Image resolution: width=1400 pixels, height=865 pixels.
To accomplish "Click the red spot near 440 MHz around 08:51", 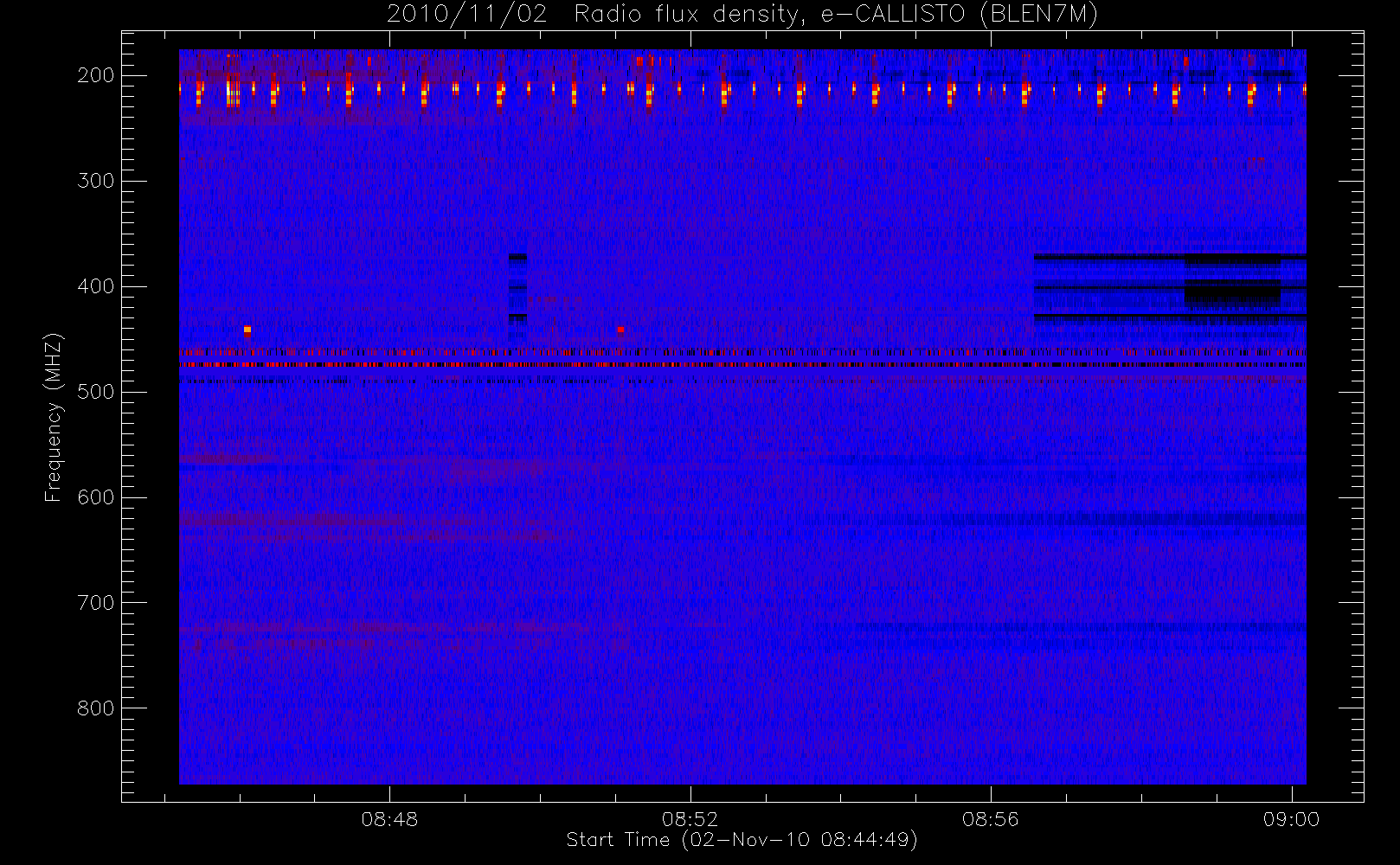I will click(x=620, y=329).
